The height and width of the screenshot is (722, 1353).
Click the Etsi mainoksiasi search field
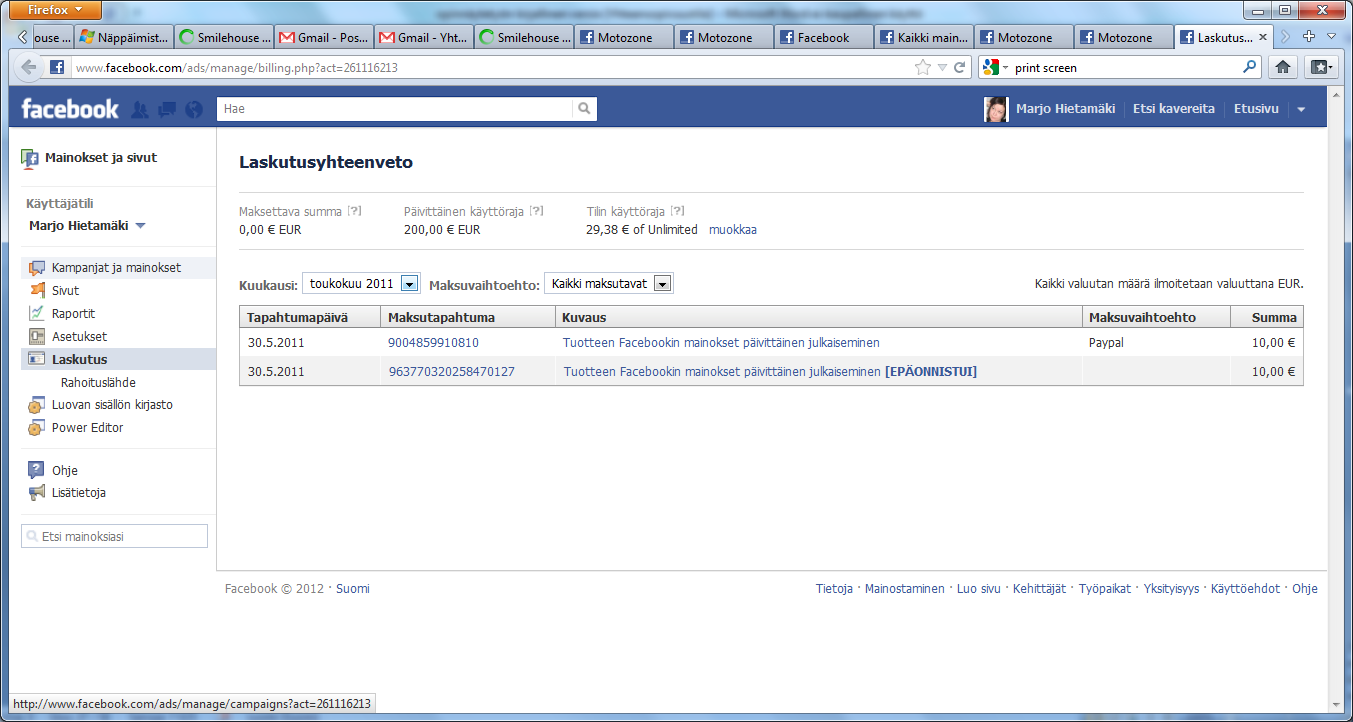coord(114,537)
